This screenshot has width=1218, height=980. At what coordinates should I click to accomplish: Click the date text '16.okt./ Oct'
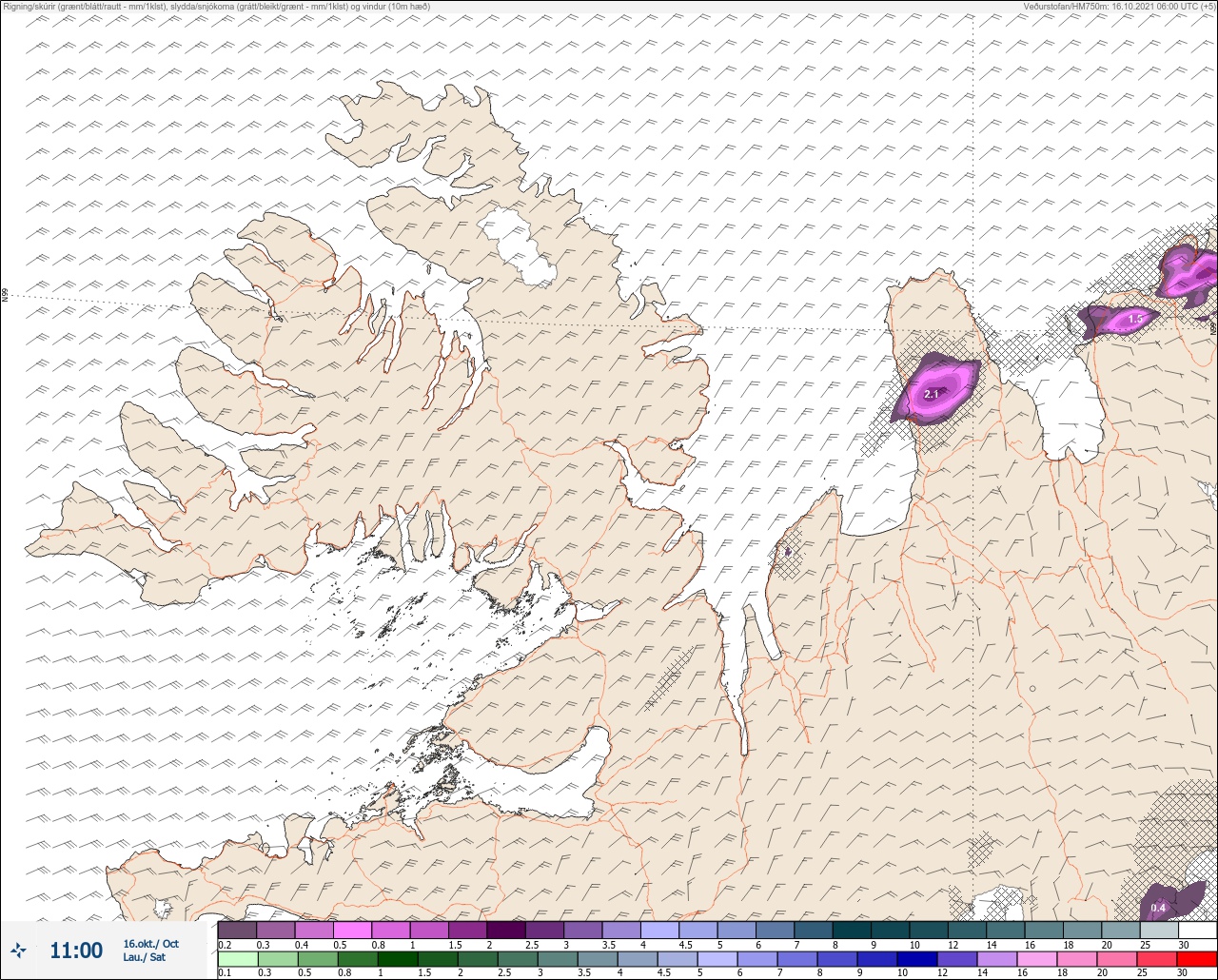(x=150, y=944)
